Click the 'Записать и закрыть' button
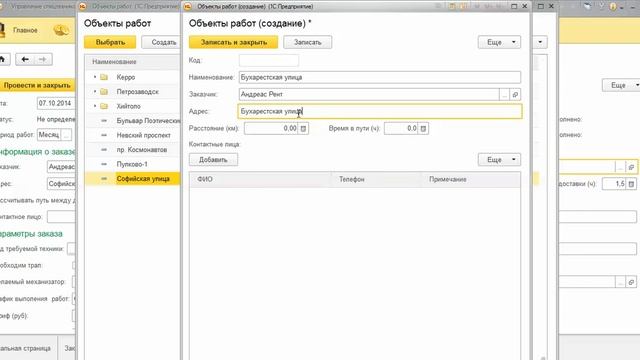 [233, 42]
